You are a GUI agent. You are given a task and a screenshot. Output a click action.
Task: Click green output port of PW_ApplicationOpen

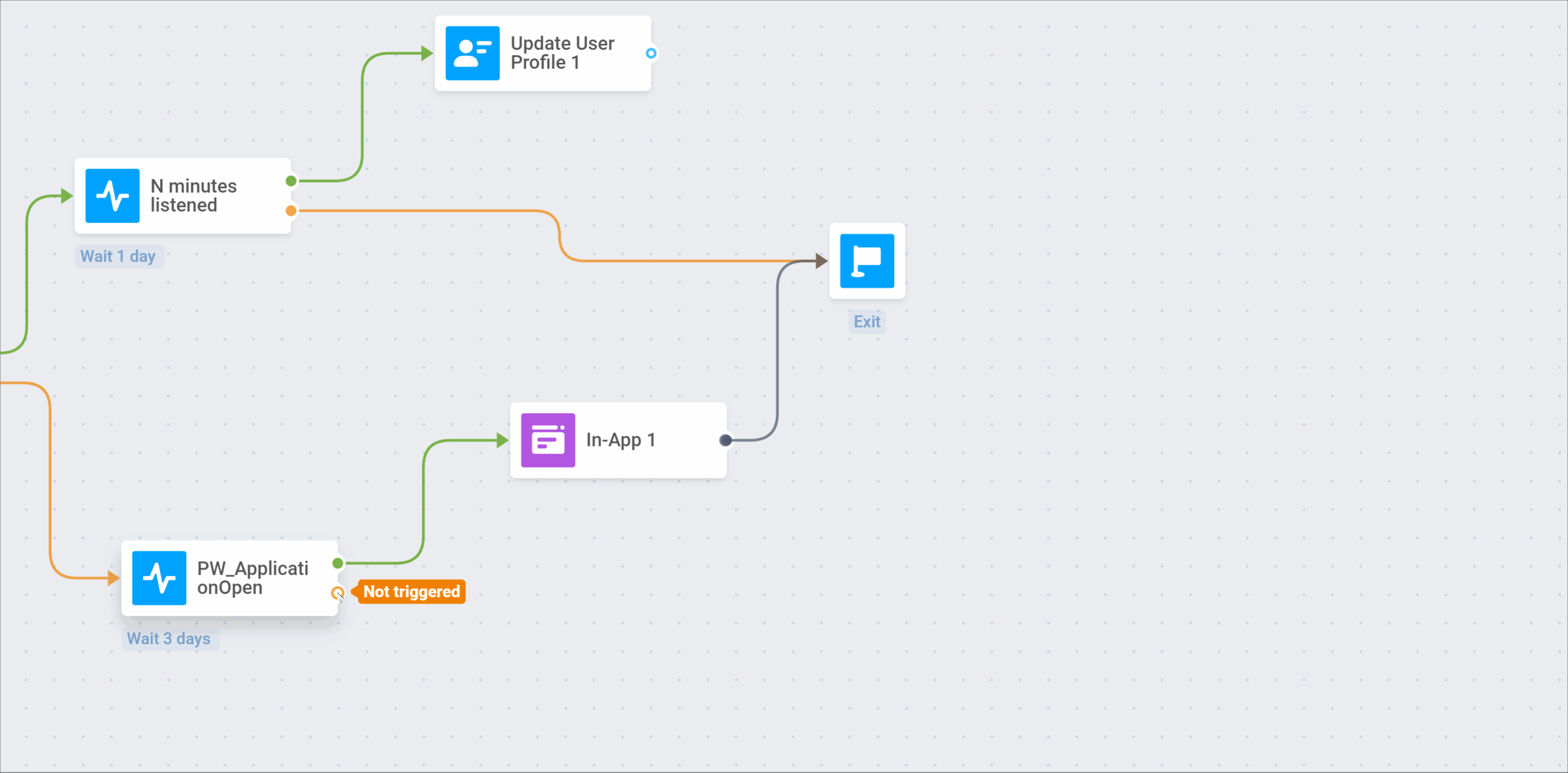338,563
